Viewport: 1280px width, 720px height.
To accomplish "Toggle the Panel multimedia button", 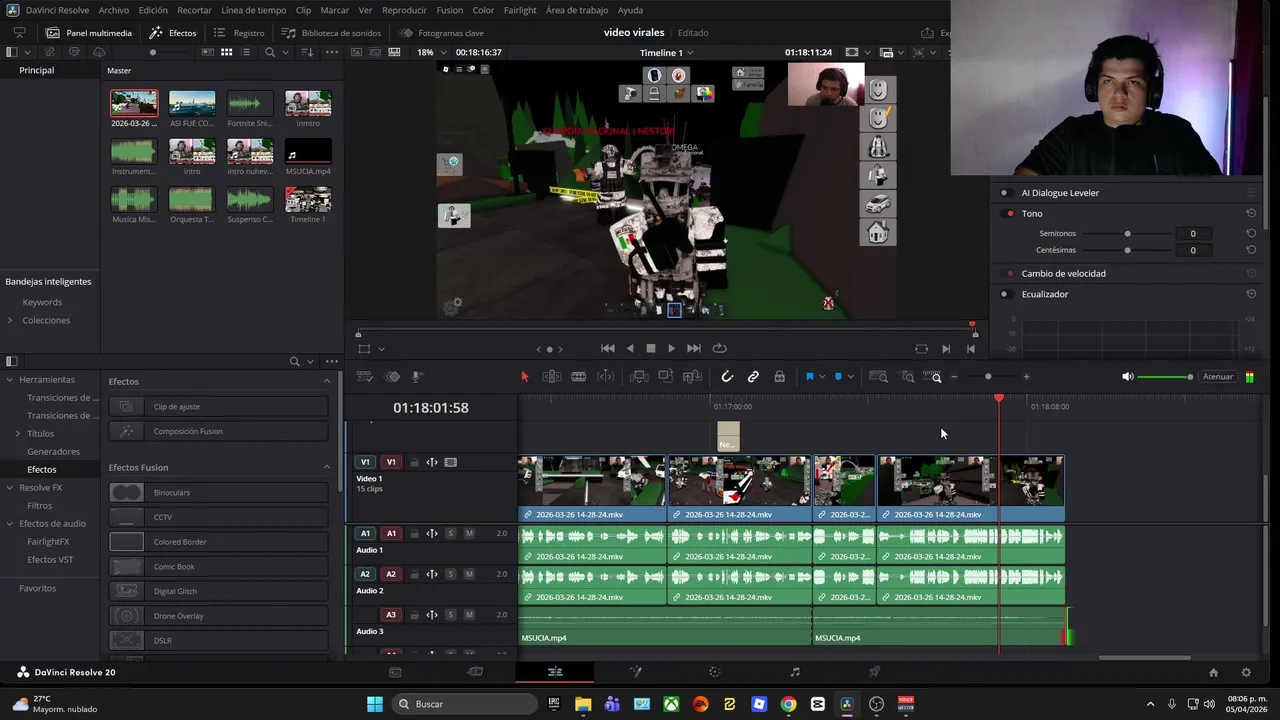I will 87,32.
